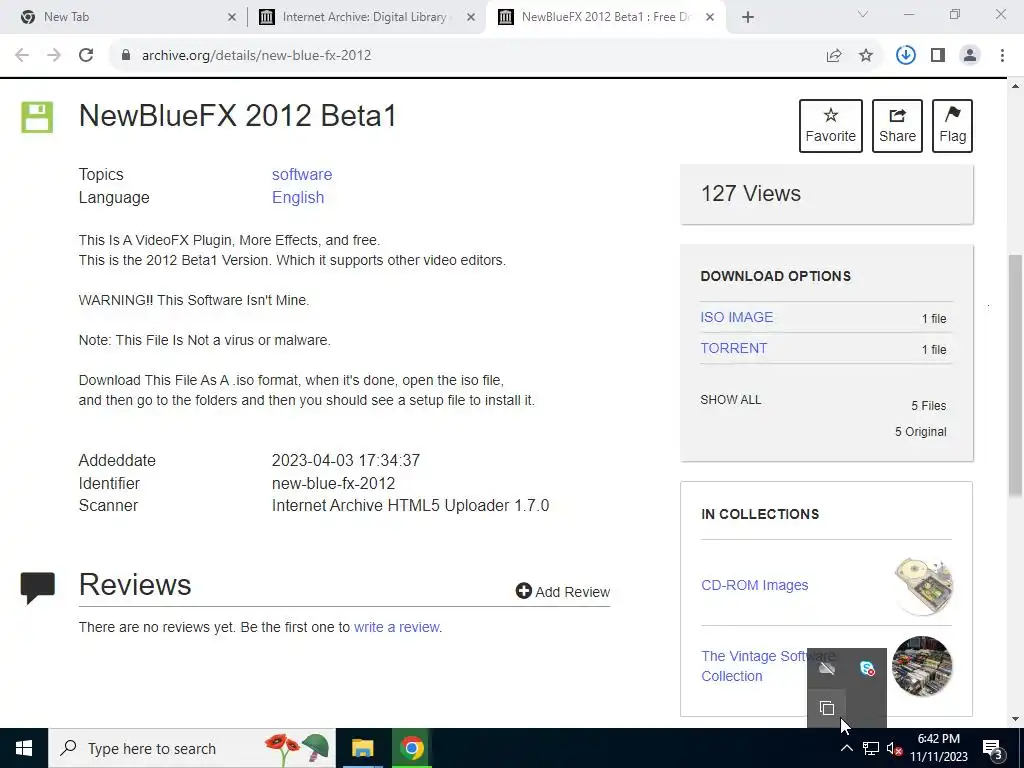This screenshot has height=768, width=1024.
Task: Close the New Tab tab
Action: click(231, 18)
